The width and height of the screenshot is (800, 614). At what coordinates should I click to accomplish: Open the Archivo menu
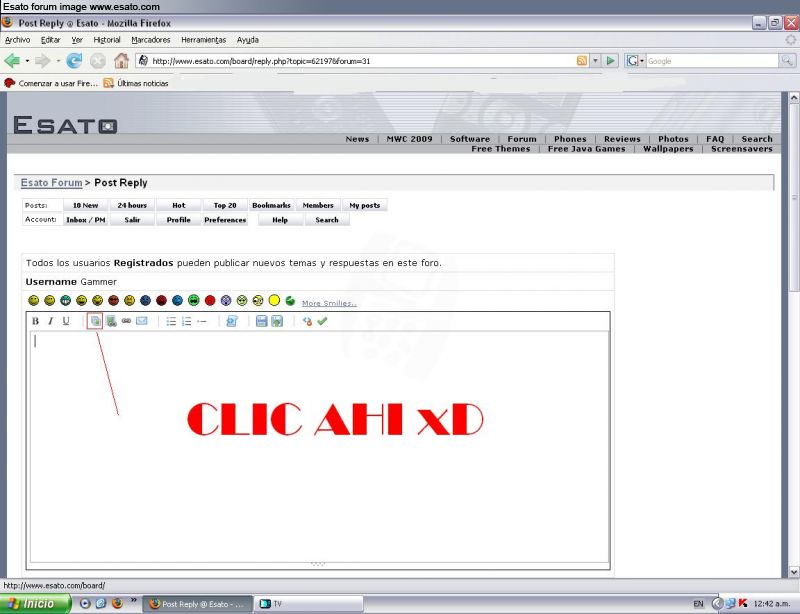point(17,40)
